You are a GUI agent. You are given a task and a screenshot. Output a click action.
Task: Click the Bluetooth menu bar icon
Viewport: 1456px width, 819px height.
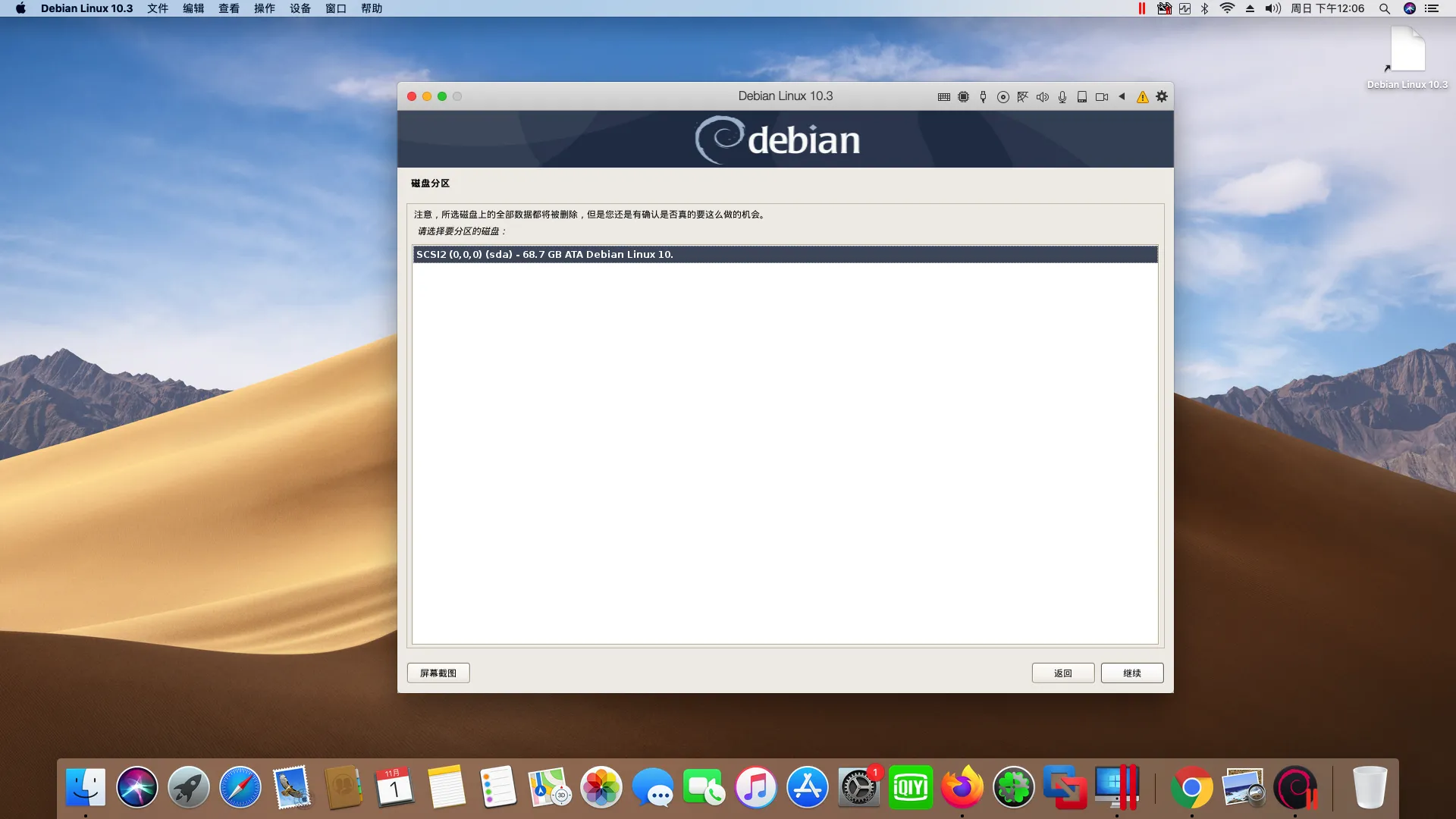click(x=1205, y=8)
